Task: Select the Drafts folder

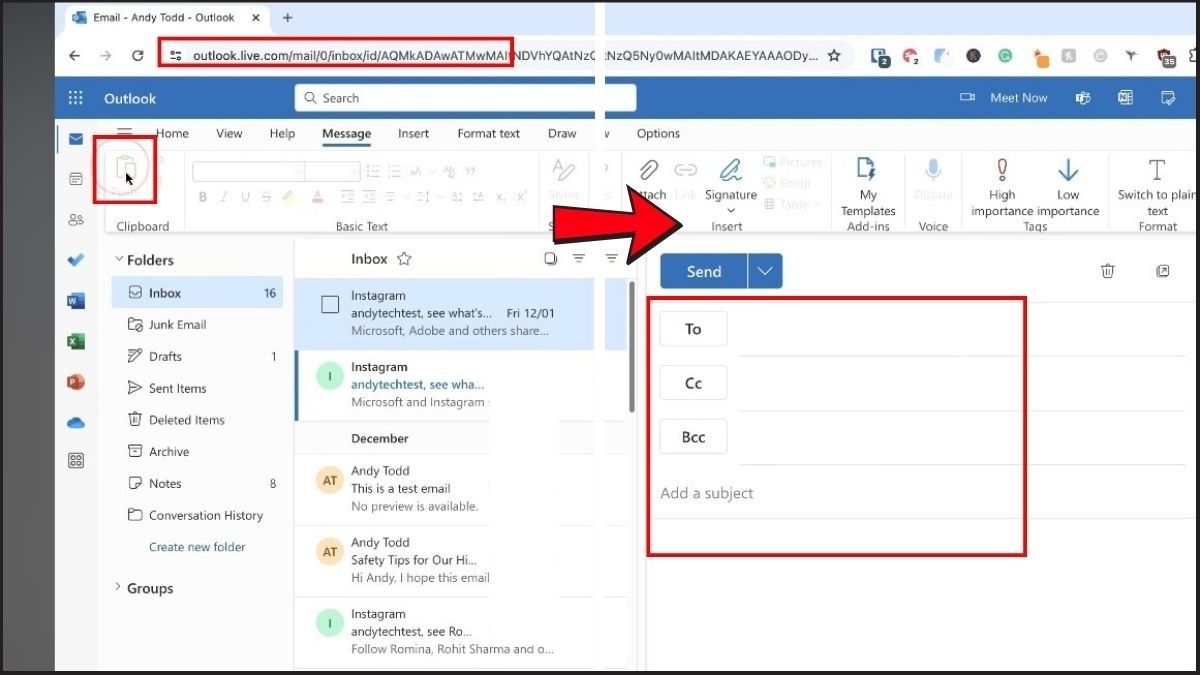Action: tap(197, 356)
